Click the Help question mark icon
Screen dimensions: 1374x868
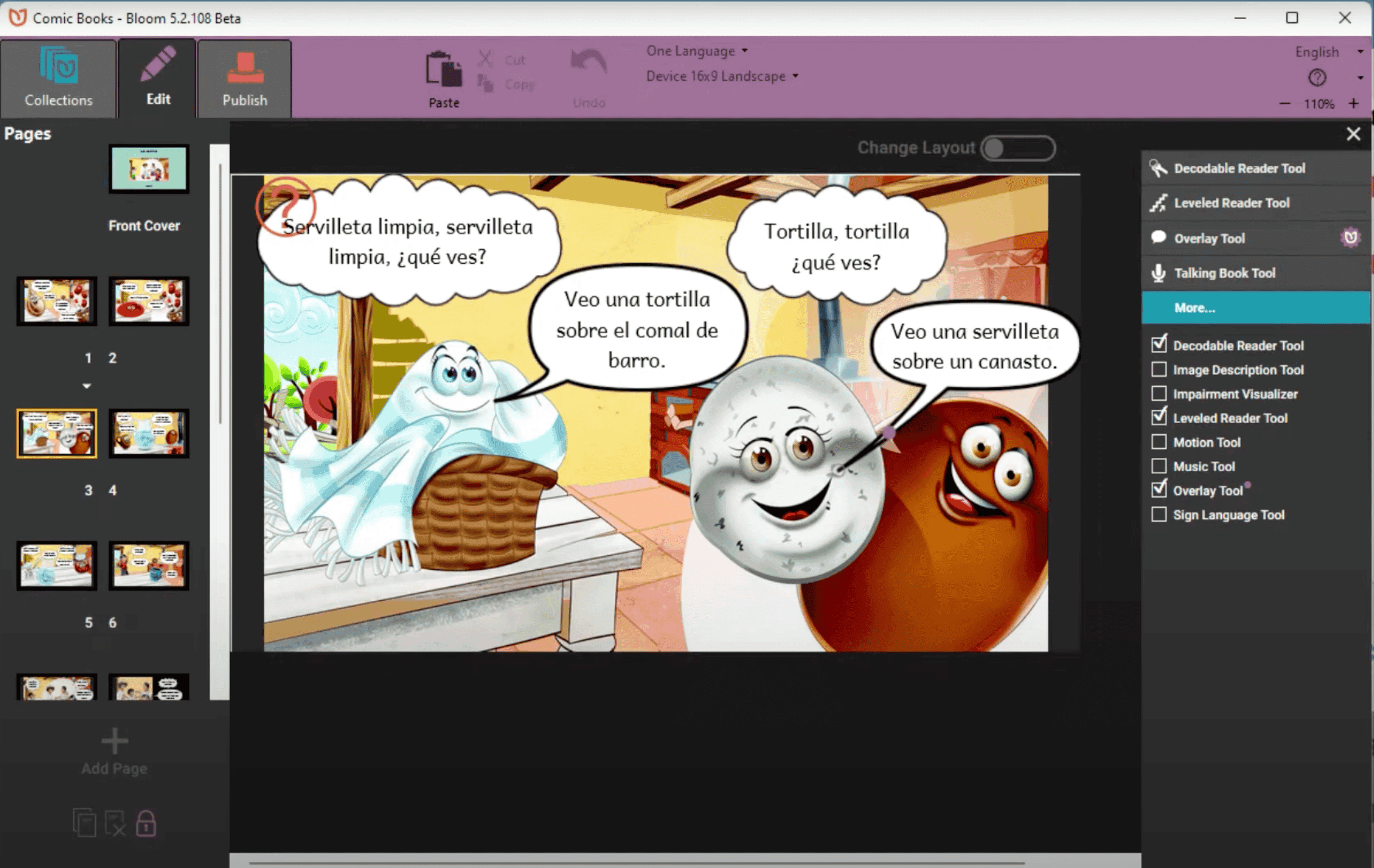click(1317, 77)
